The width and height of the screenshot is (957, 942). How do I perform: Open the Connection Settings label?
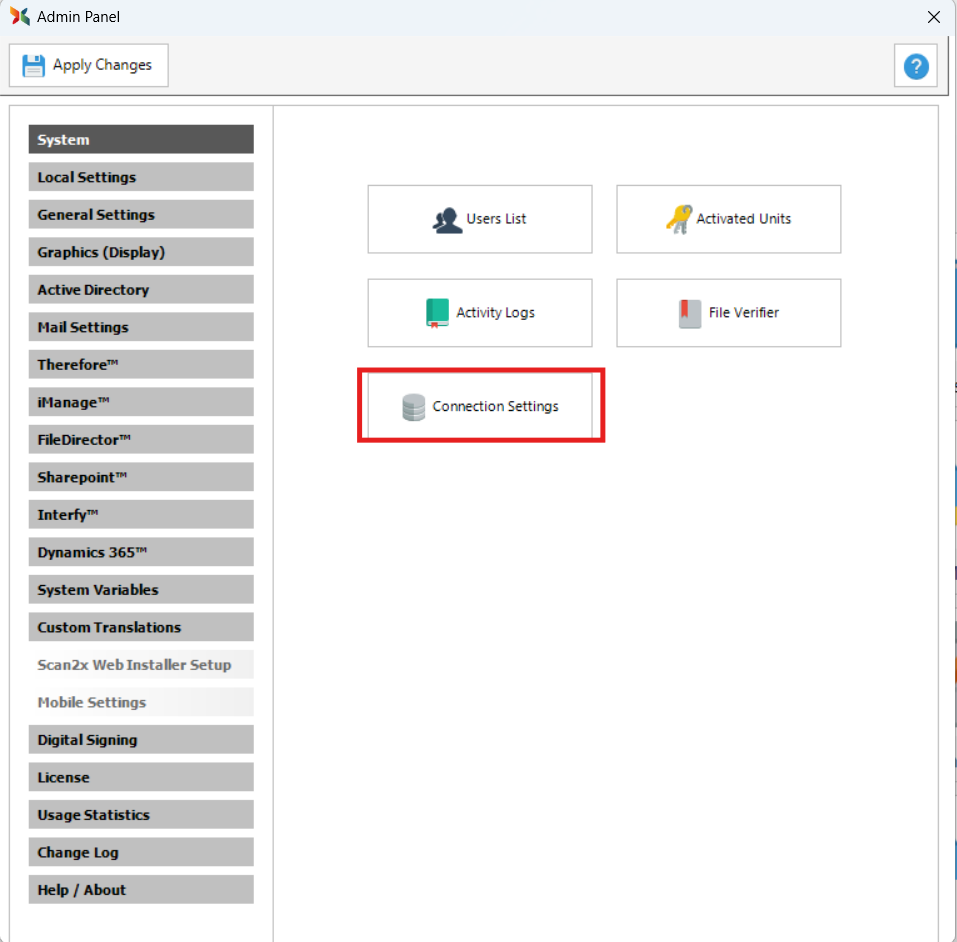[495, 407]
